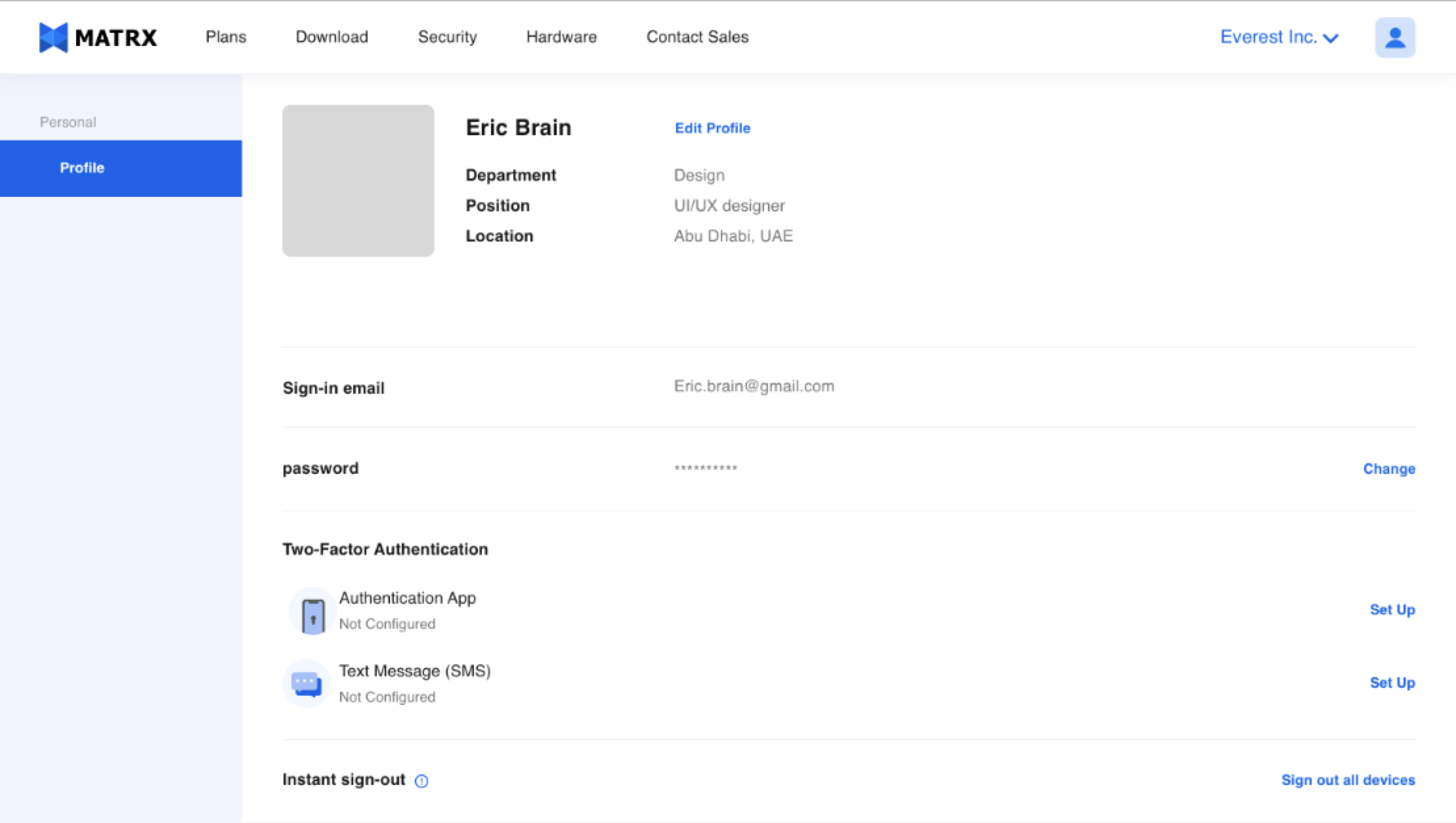Open the Security nav link
1456x823 pixels.
(x=447, y=37)
